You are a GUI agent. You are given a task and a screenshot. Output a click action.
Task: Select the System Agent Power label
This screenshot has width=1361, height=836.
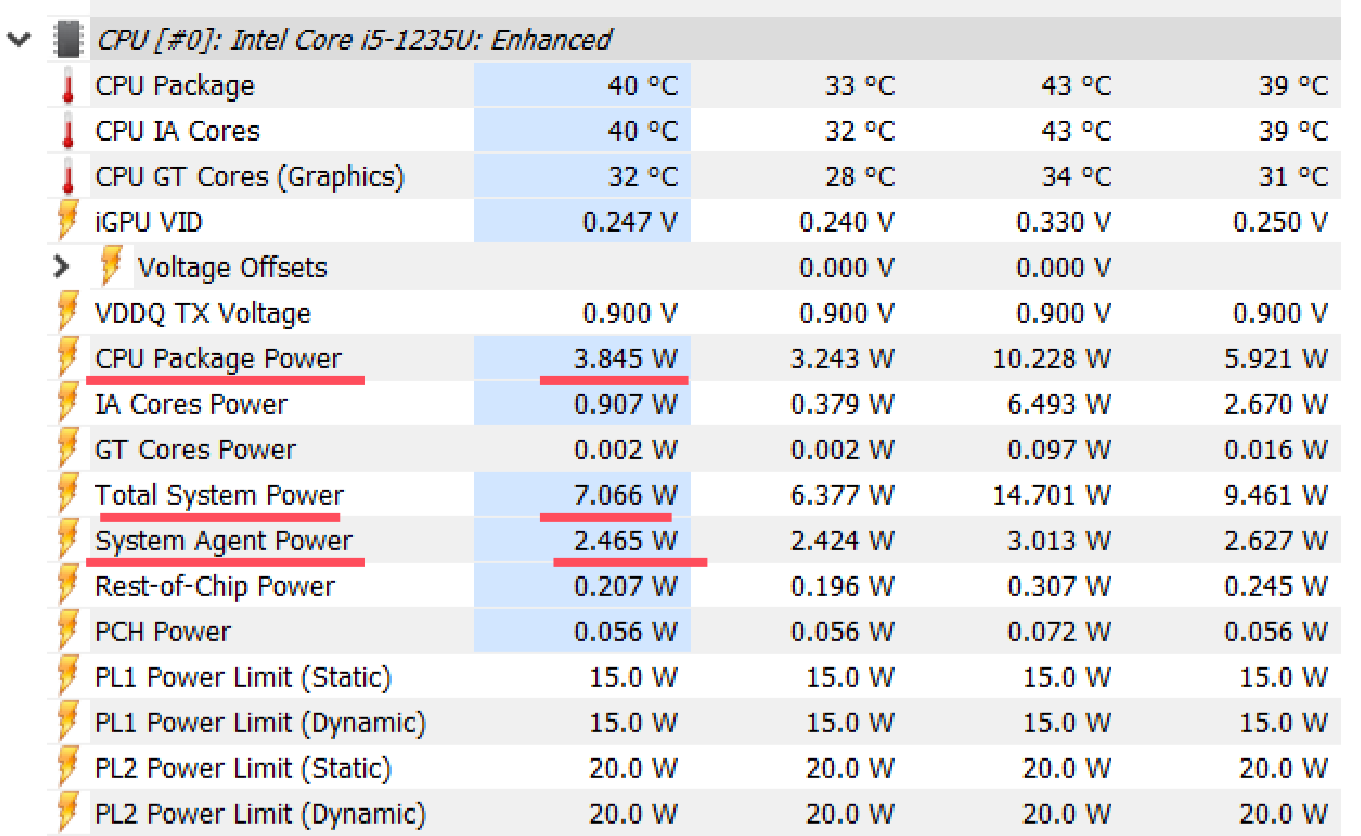click(x=225, y=541)
